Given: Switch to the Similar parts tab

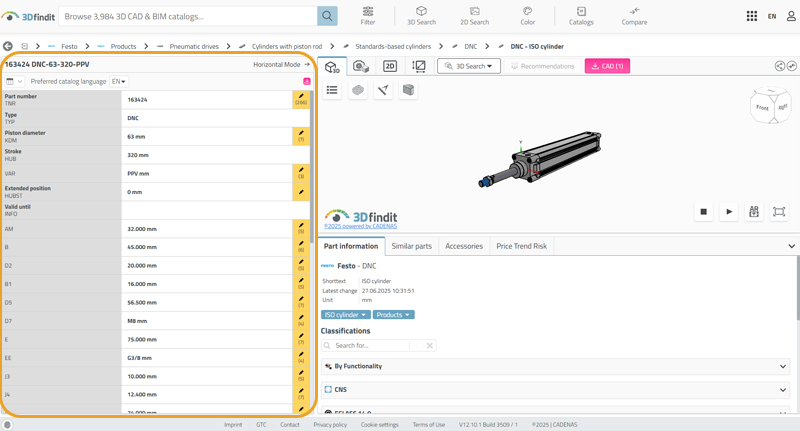Looking at the screenshot, I should tap(411, 246).
